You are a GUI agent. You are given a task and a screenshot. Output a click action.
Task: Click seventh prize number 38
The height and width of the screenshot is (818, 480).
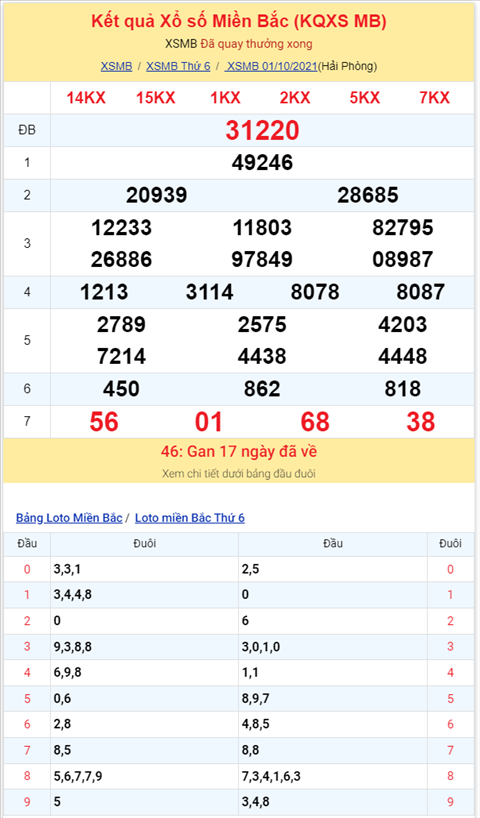[421, 422]
